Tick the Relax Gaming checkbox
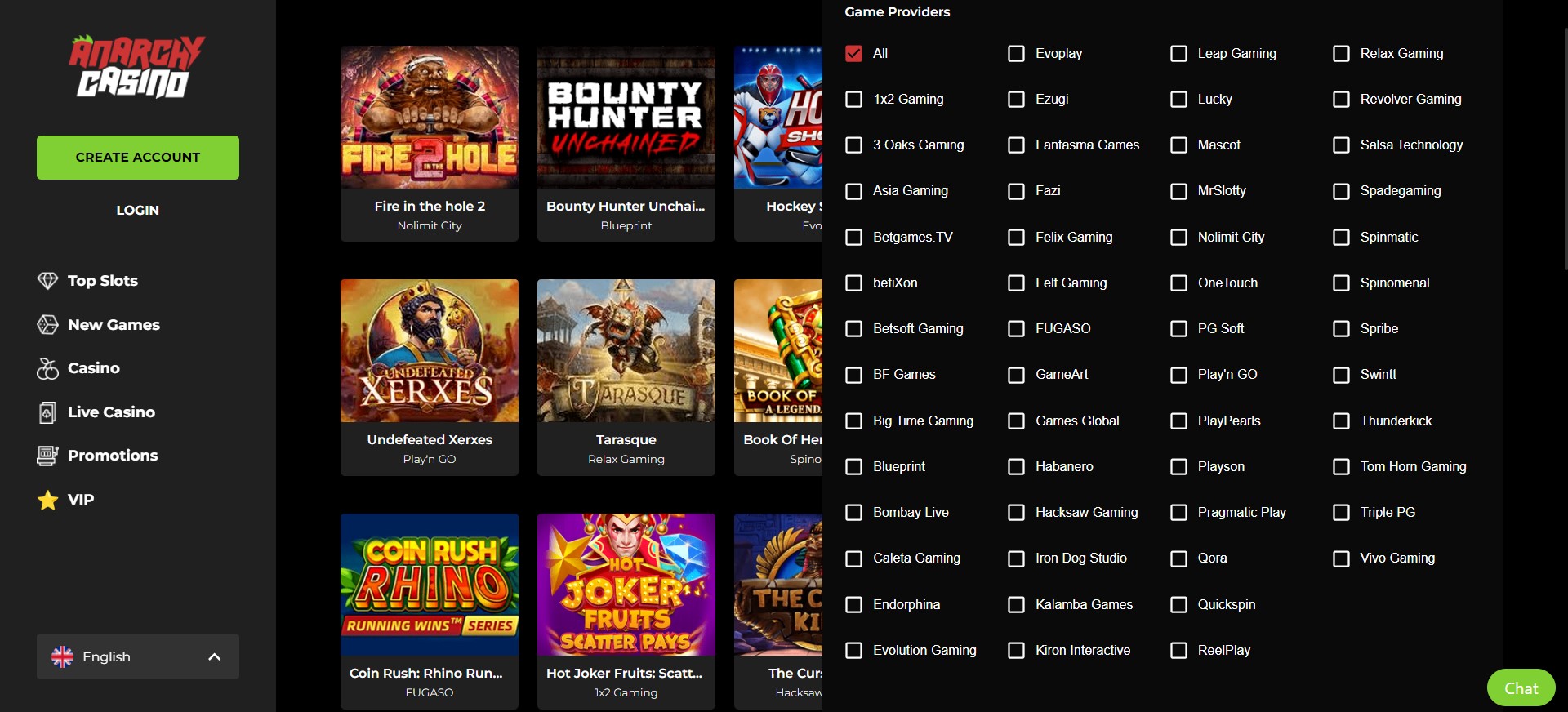The height and width of the screenshot is (712, 1568). [1342, 53]
